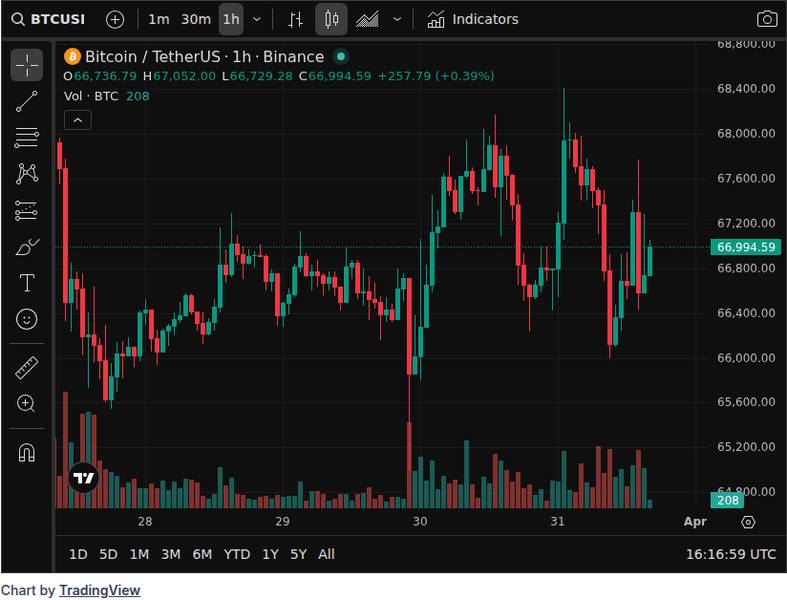The image size is (787, 600).
Task: Click the 66,000.00 price axis label
Action: [x=746, y=358]
